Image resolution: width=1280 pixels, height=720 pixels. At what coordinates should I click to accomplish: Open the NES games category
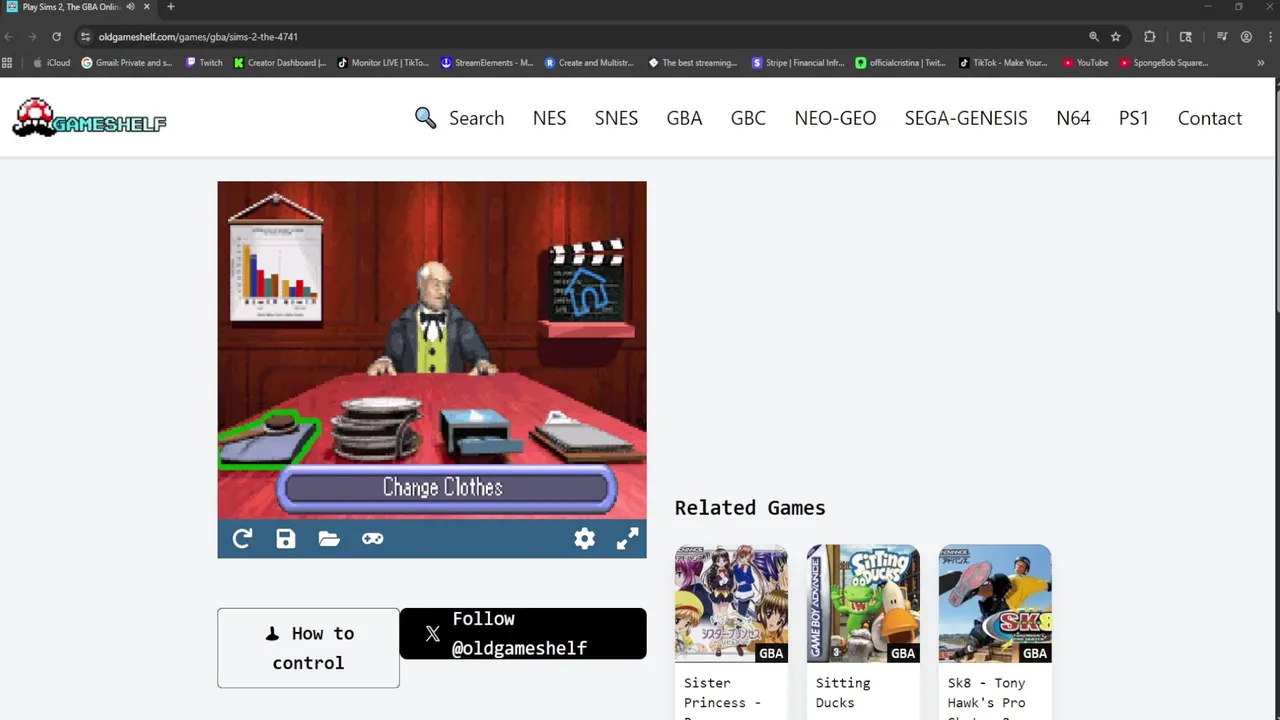pyautogui.click(x=549, y=118)
